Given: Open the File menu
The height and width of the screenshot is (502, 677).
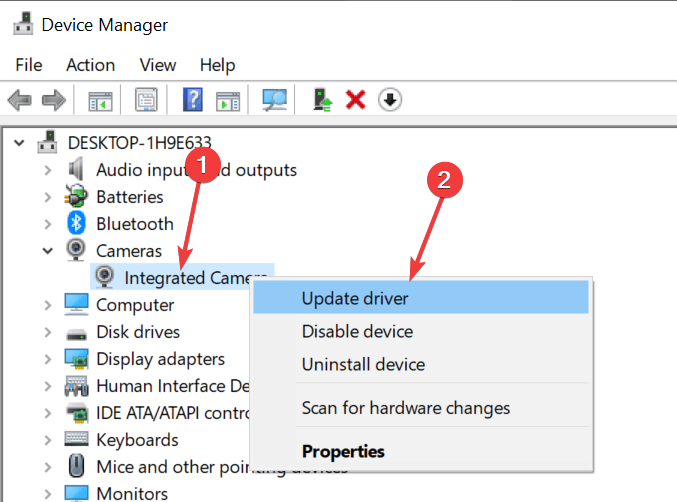Looking at the screenshot, I should [x=28, y=65].
